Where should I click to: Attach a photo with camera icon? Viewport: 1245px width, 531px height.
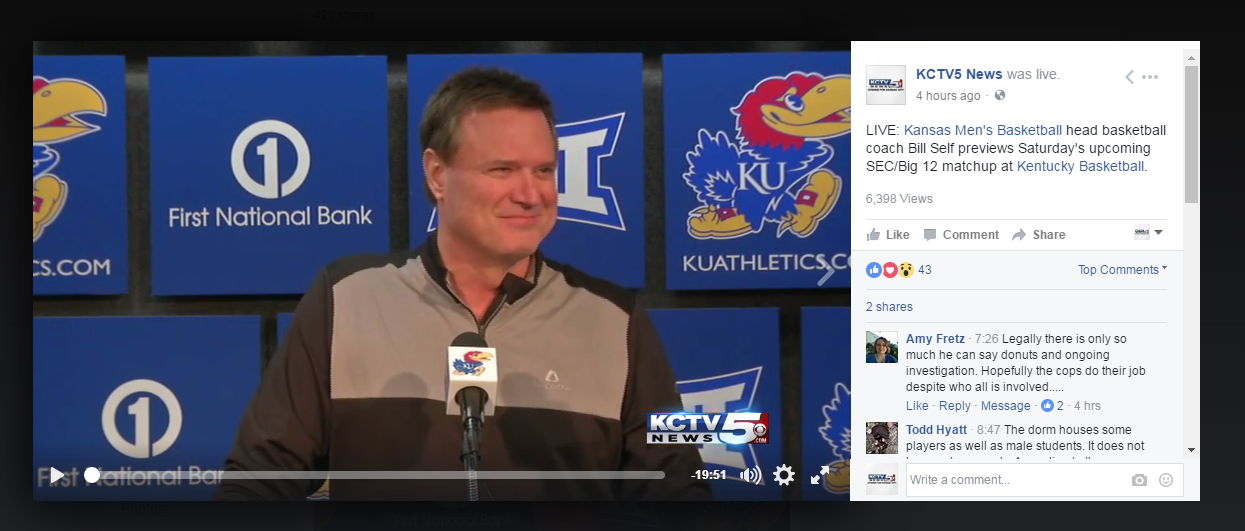[1139, 480]
